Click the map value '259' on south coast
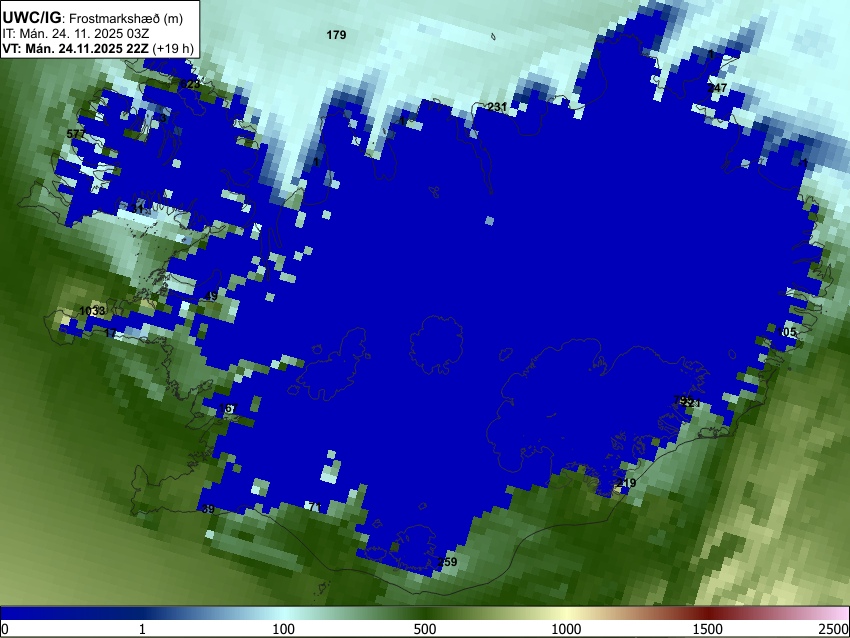 click(447, 562)
